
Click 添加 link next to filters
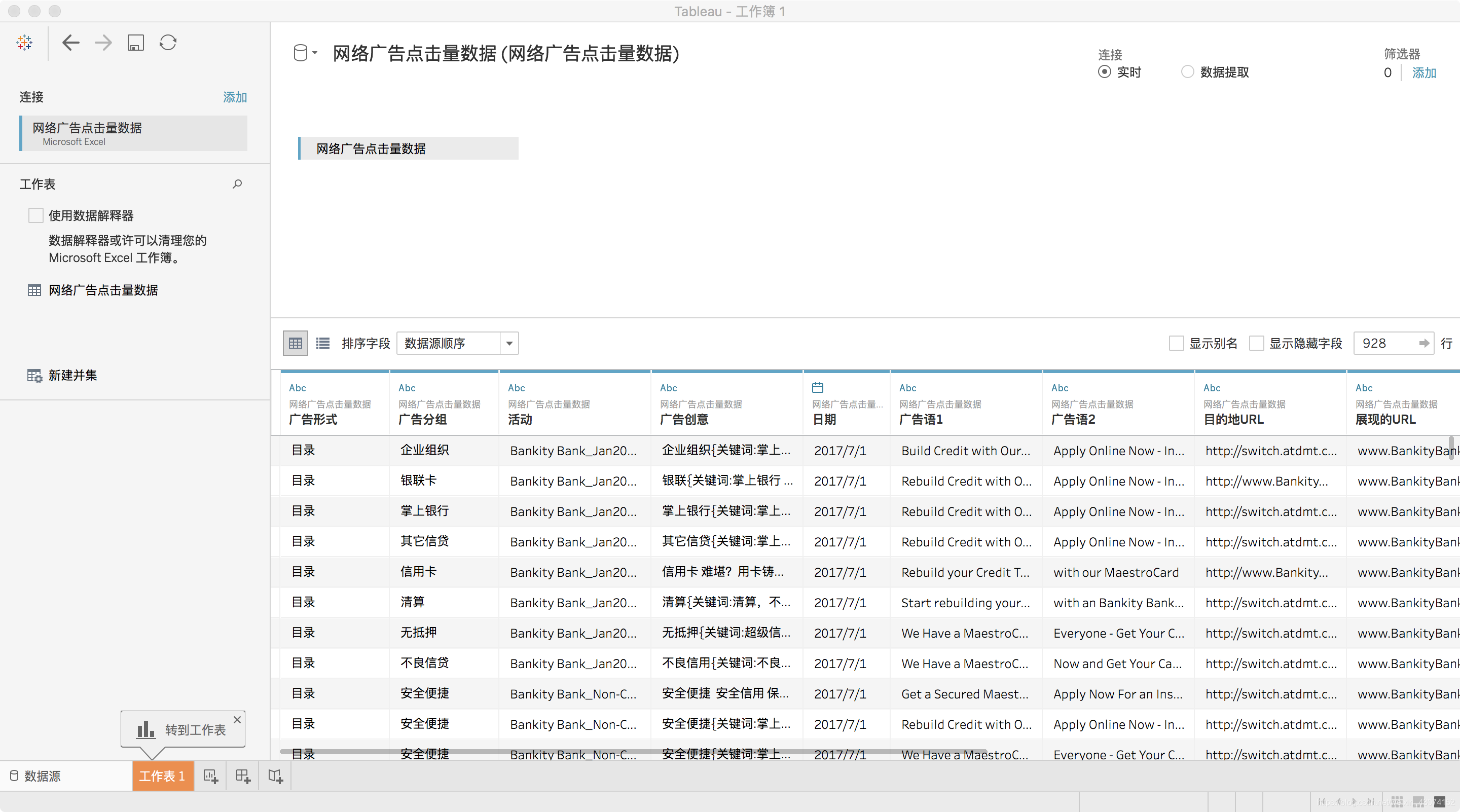[x=1423, y=72]
